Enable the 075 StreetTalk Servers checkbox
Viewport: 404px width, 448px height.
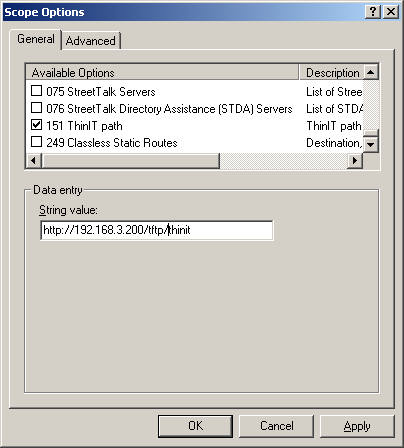point(36,91)
